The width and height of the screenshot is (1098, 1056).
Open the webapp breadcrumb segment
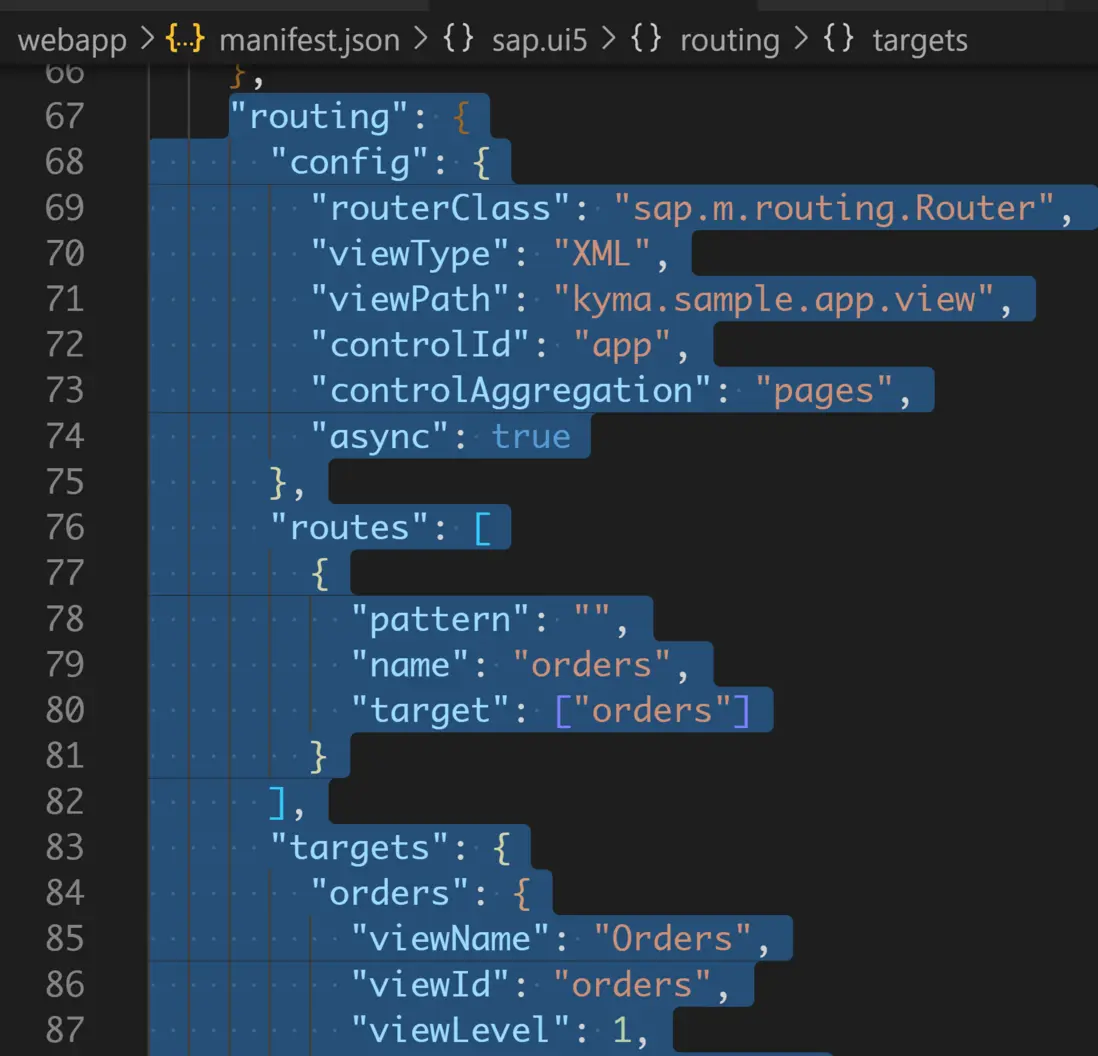(72, 41)
